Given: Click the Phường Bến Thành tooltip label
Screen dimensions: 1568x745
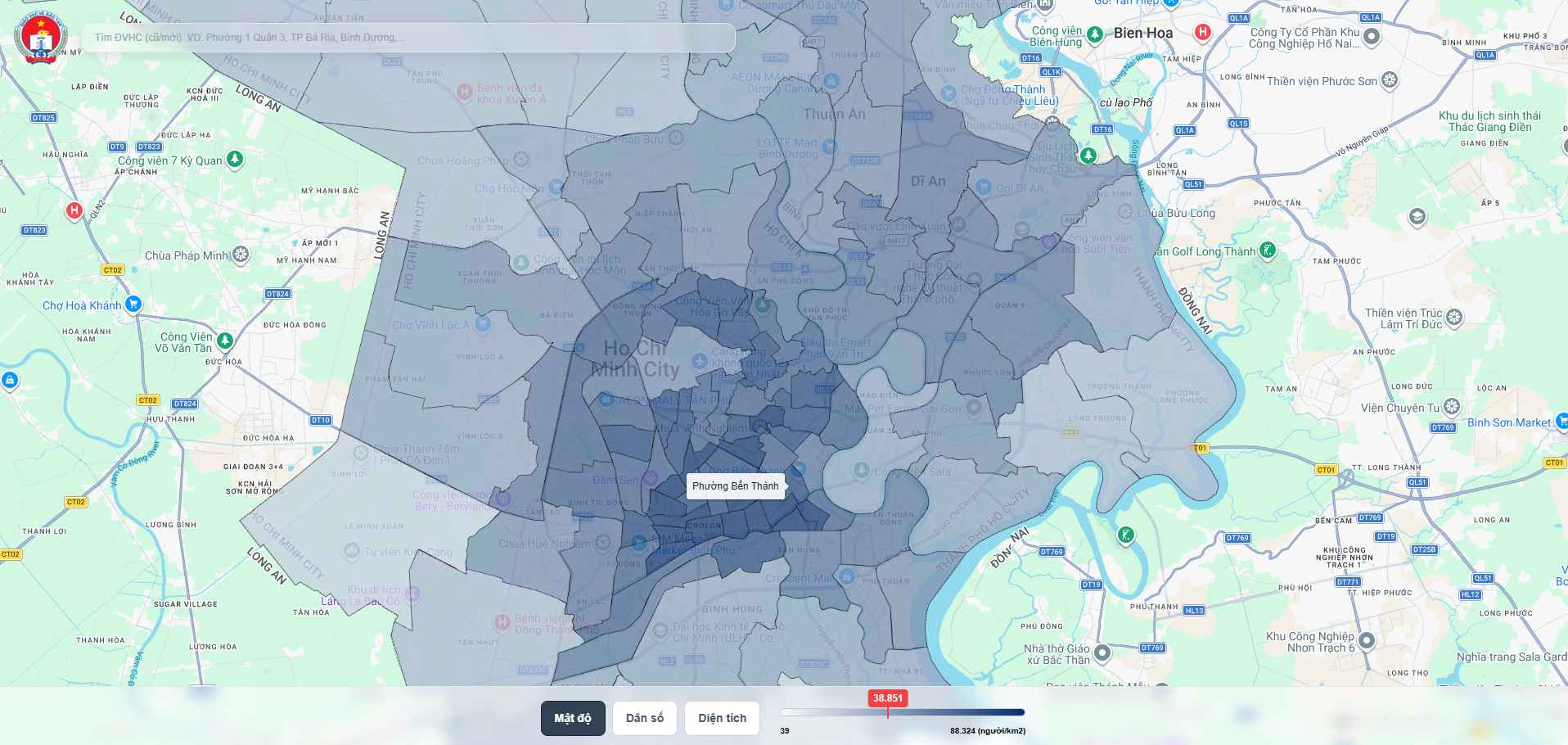Looking at the screenshot, I should click(x=735, y=486).
